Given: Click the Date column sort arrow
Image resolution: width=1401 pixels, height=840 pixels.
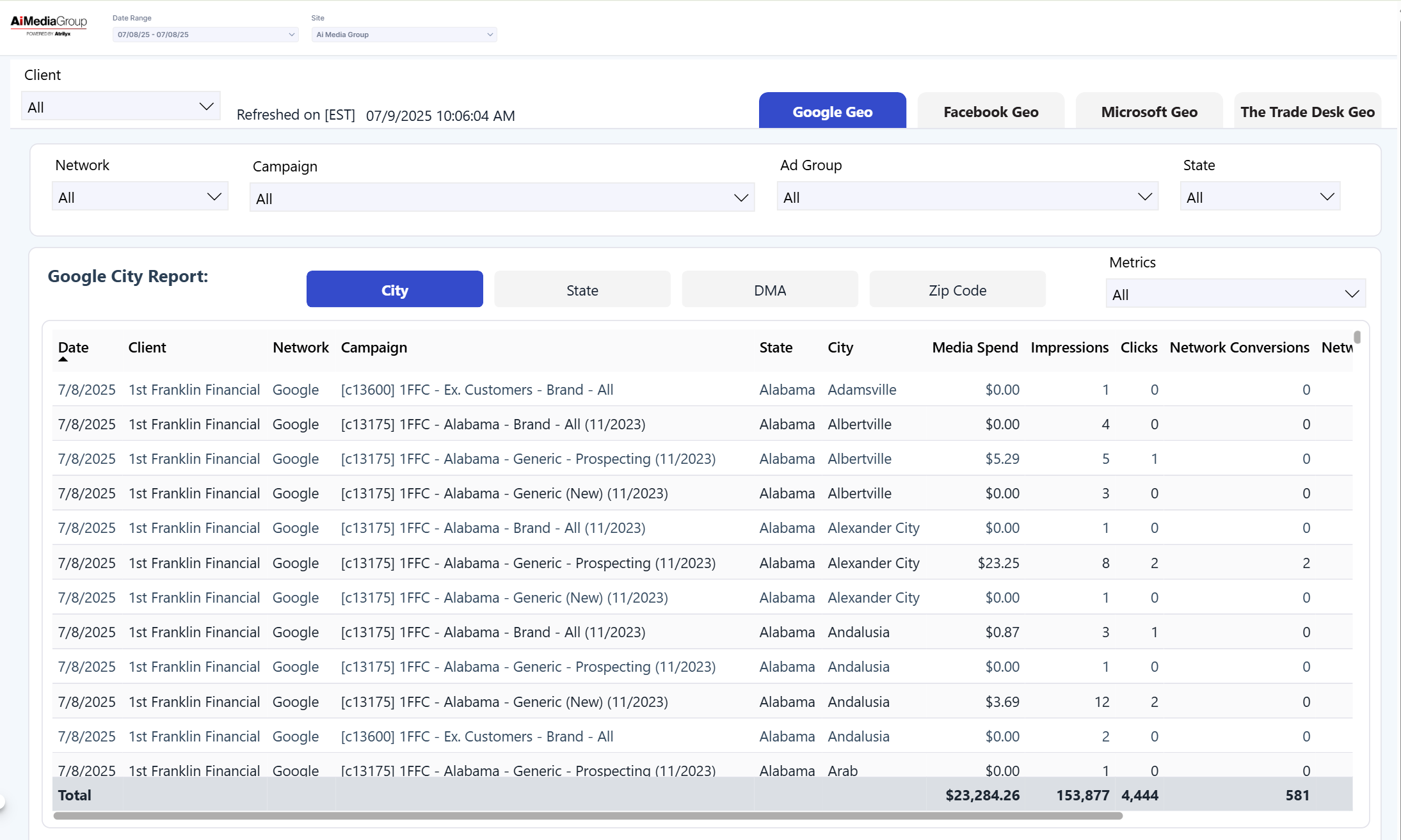Looking at the screenshot, I should pos(63,360).
